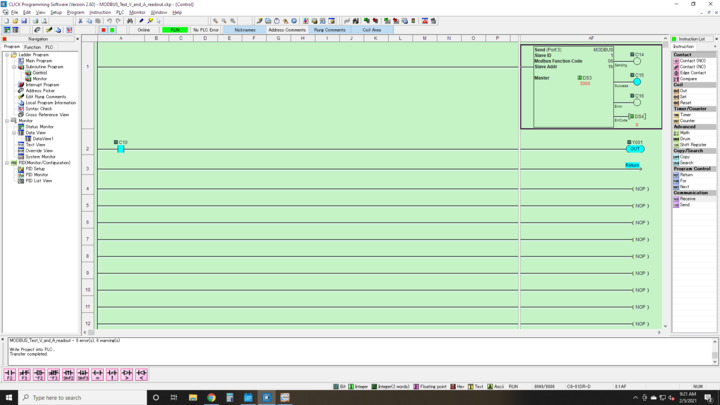Click taskbar search box
This screenshot has height=405, width=720.
[x=83, y=398]
